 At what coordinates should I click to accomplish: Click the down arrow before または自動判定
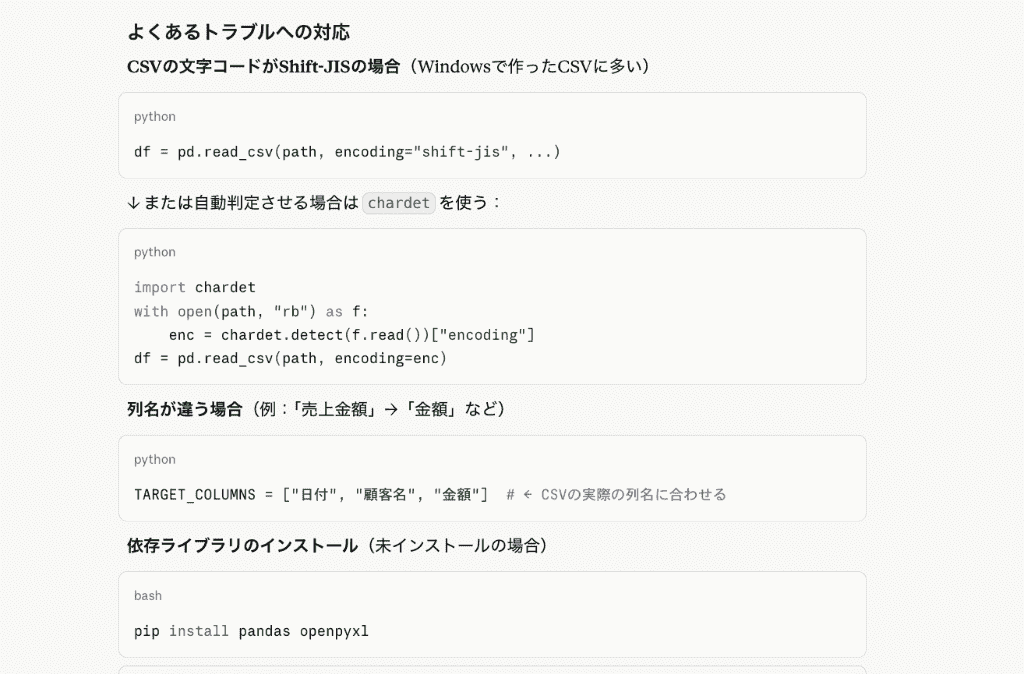tap(133, 203)
